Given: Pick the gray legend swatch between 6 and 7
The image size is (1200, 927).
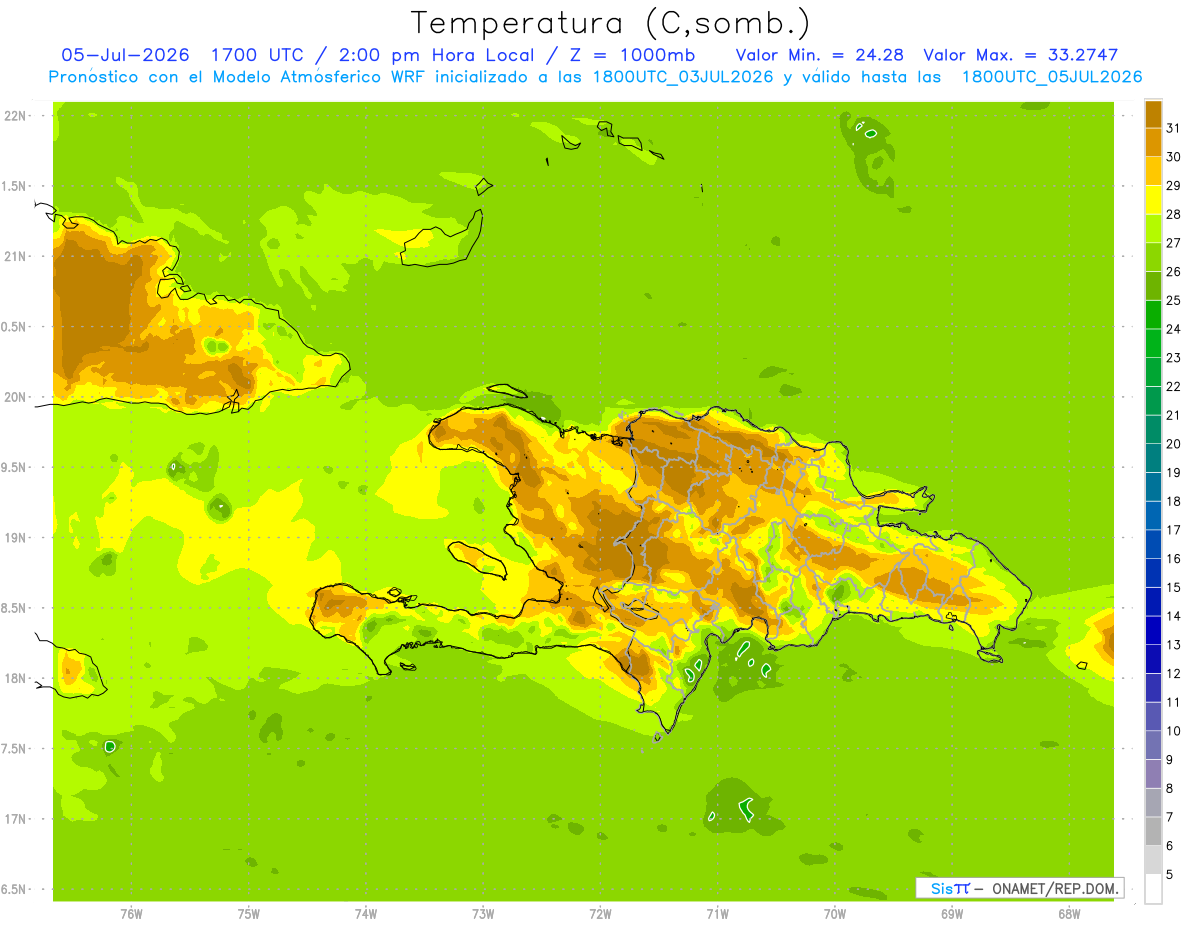Looking at the screenshot, I should (x=1153, y=831).
